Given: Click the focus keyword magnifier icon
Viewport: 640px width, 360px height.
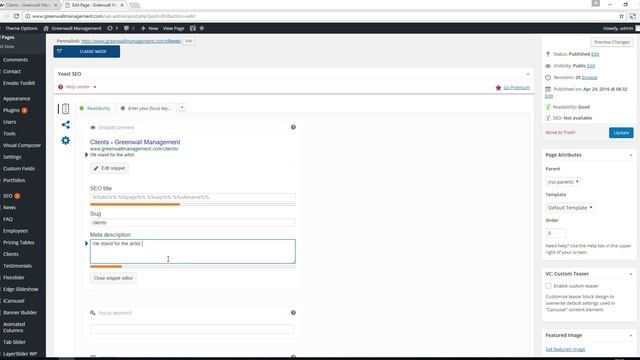Looking at the screenshot, I should tap(93, 313).
